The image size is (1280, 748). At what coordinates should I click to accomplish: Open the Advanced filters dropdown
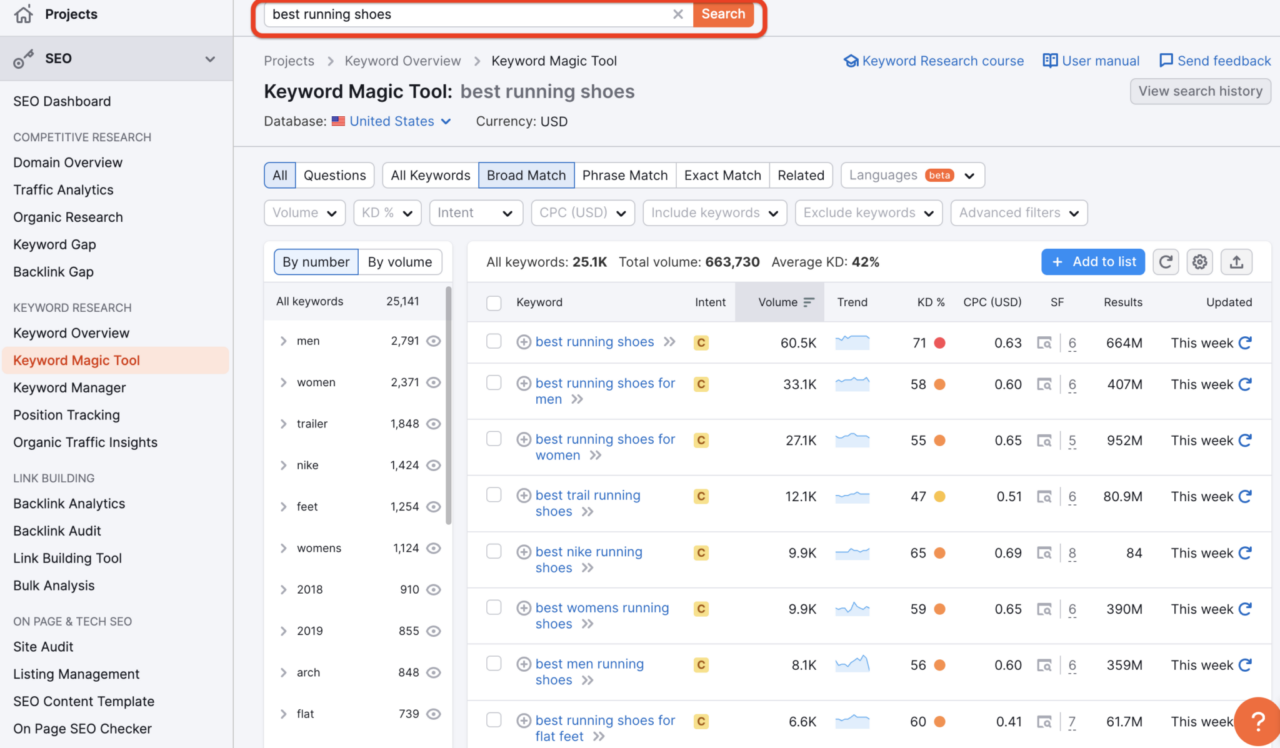(1019, 213)
